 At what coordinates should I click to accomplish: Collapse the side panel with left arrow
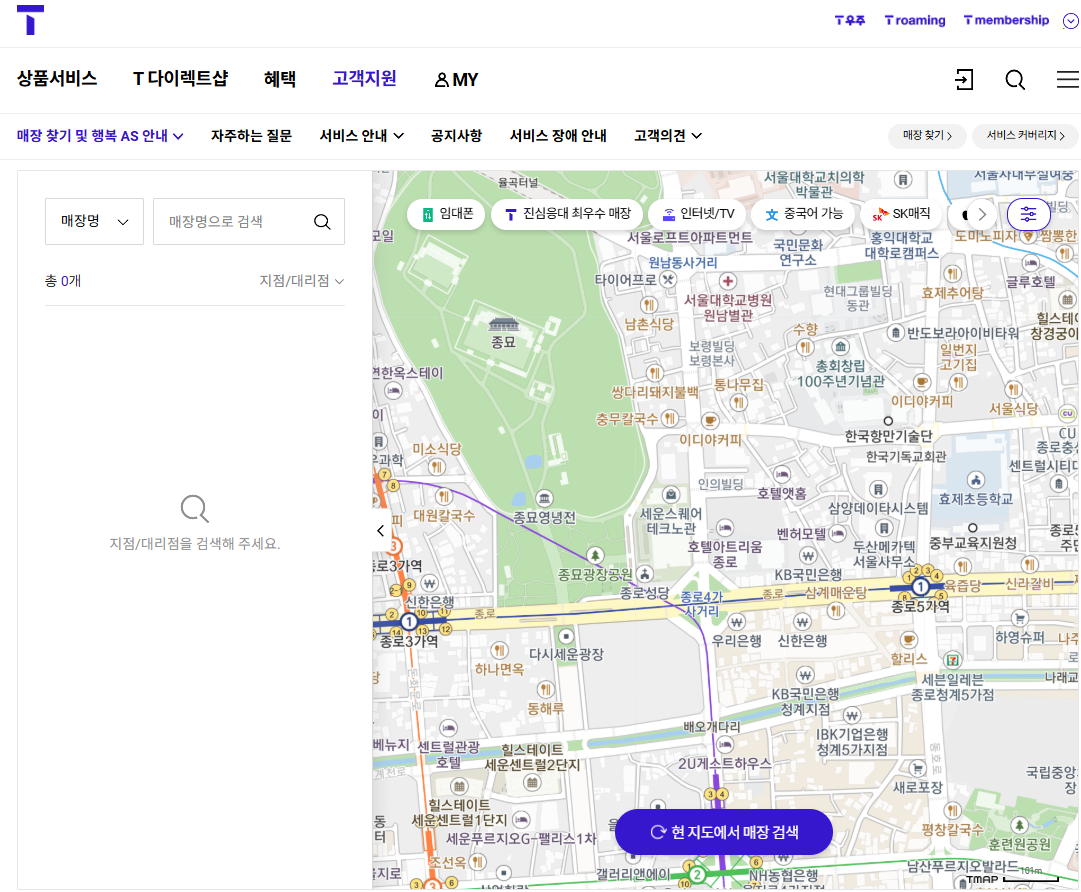[381, 530]
